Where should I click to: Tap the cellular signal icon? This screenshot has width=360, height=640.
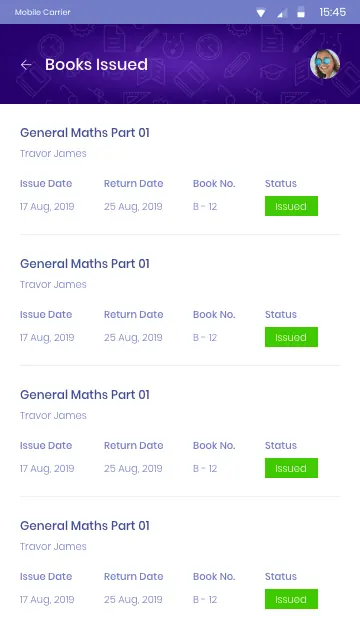(x=282, y=13)
